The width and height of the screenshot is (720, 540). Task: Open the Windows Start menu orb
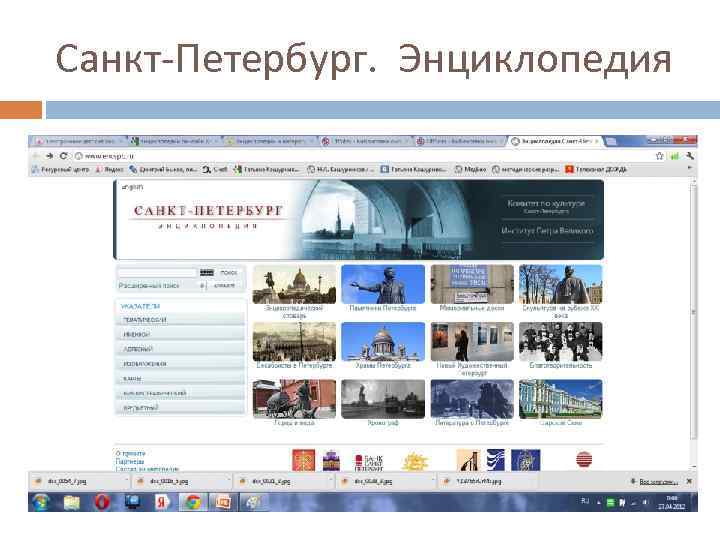[x=41, y=502]
